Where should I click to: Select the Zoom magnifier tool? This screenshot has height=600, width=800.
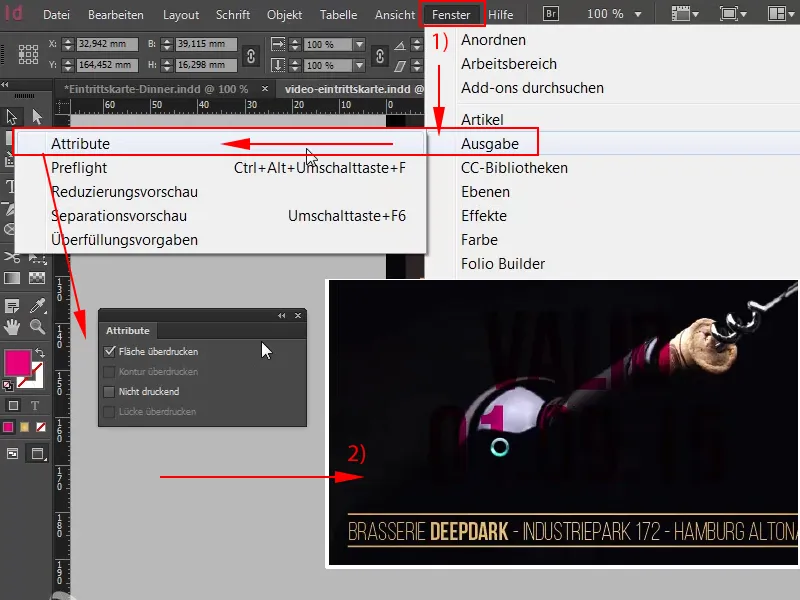pyautogui.click(x=37, y=327)
